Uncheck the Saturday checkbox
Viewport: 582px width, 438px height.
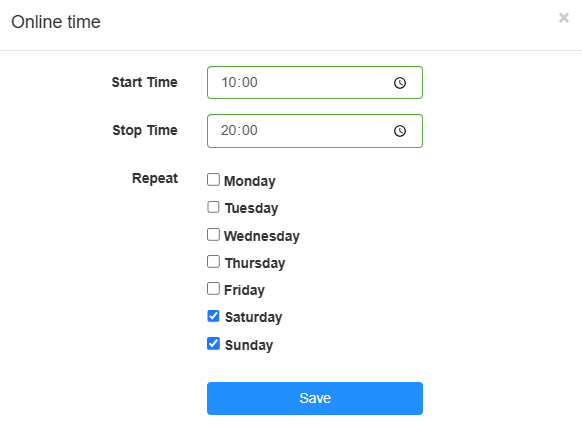(213, 316)
